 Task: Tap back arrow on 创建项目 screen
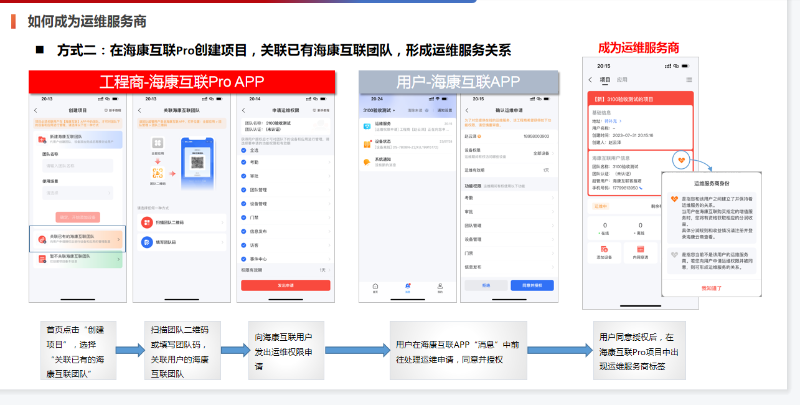(36, 110)
